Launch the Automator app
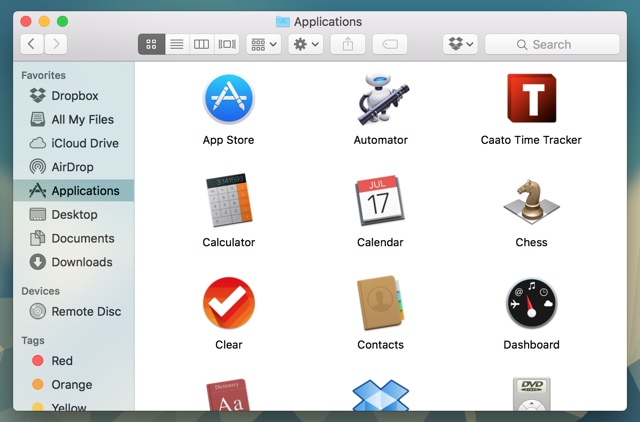Image resolution: width=640 pixels, height=422 pixels. pos(383,98)
